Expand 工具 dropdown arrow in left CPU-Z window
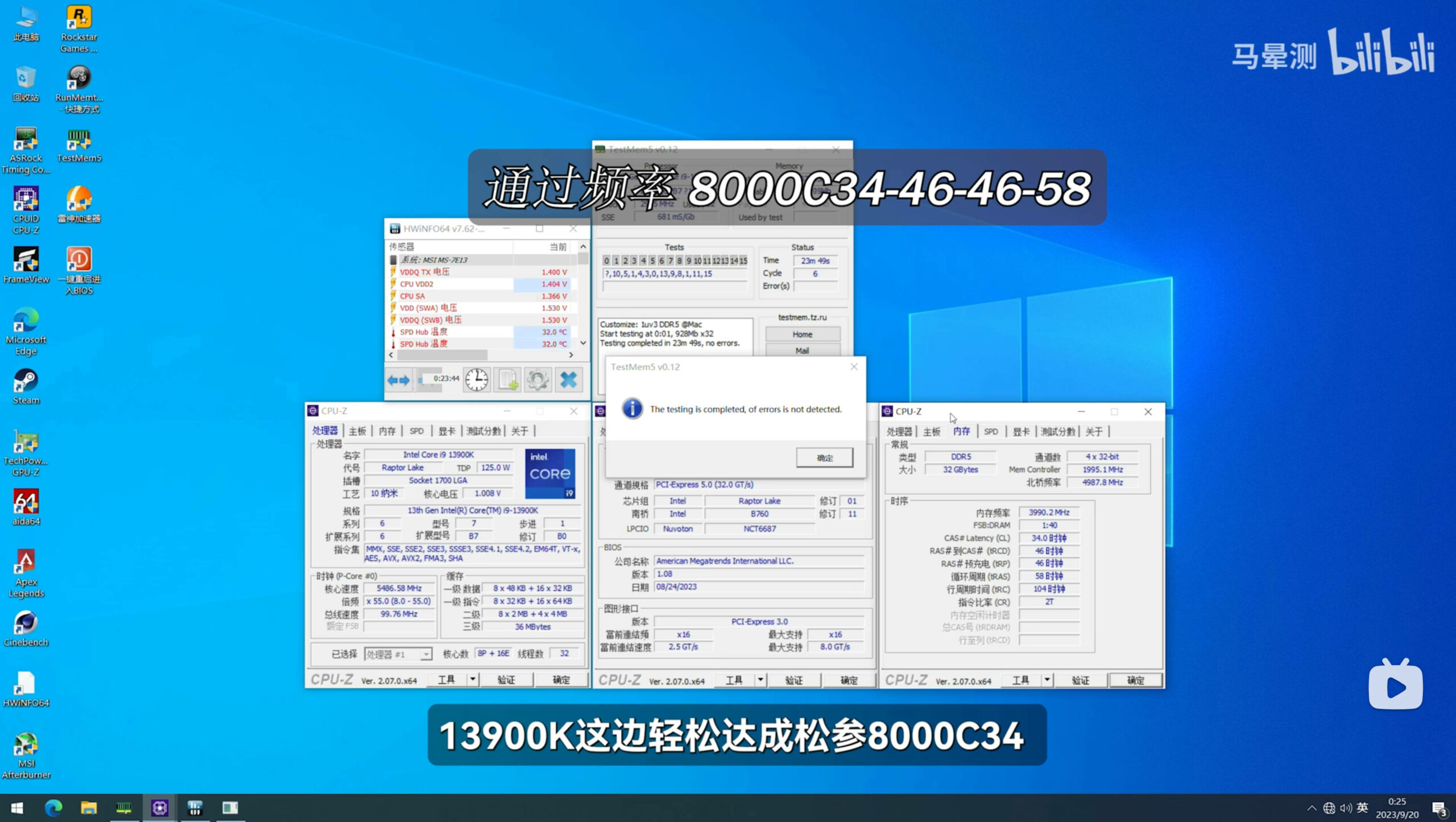Image resolution: width=1456 pixels, height=822 pixels. 473,679
